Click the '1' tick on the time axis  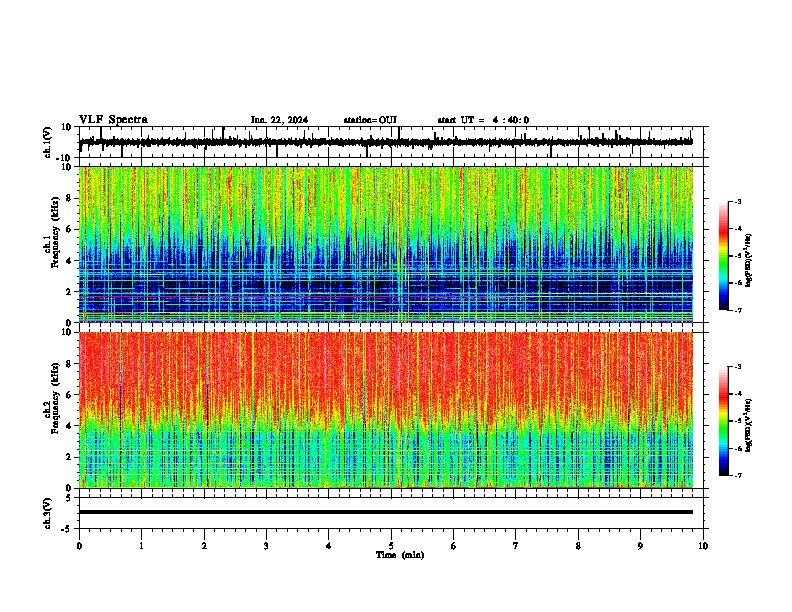tap(141, 546)
